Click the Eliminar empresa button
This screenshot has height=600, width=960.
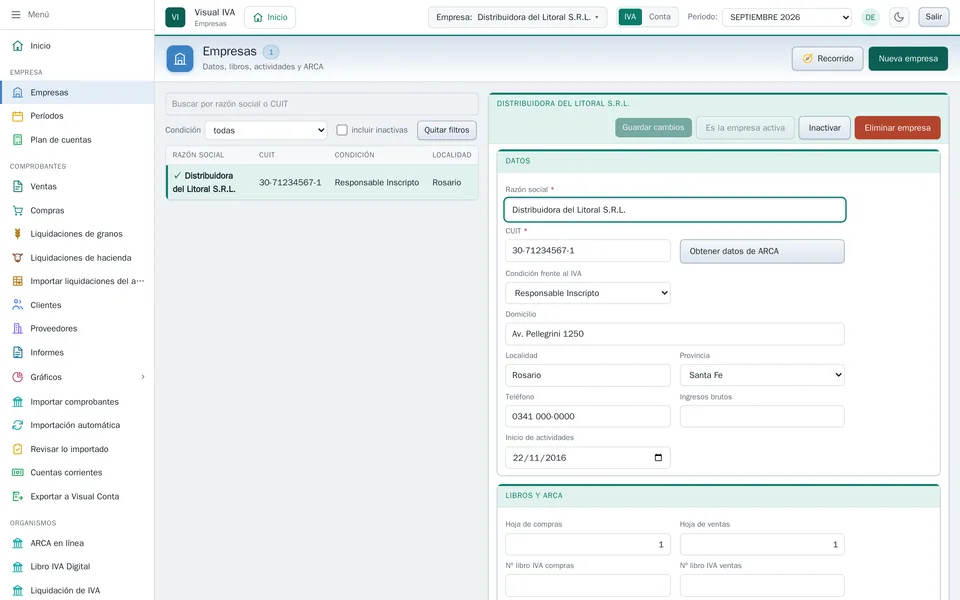tap(898, 127)
